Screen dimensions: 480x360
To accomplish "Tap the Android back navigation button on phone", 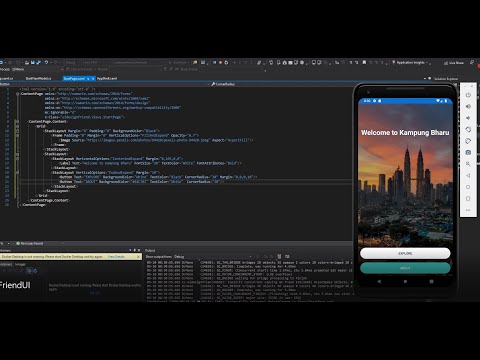I will pos(379,282).
